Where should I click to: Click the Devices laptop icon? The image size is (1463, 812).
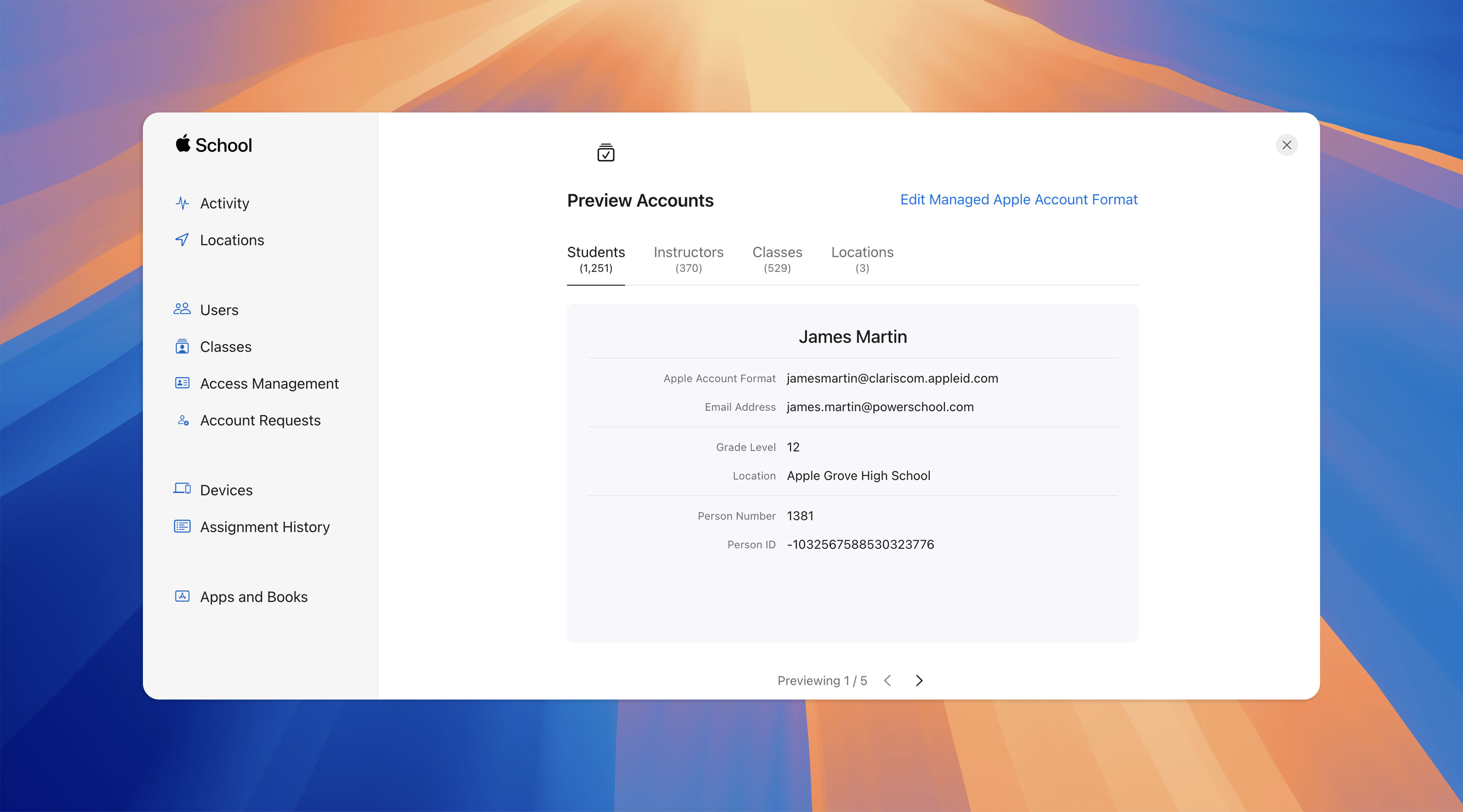coord(182,489)
